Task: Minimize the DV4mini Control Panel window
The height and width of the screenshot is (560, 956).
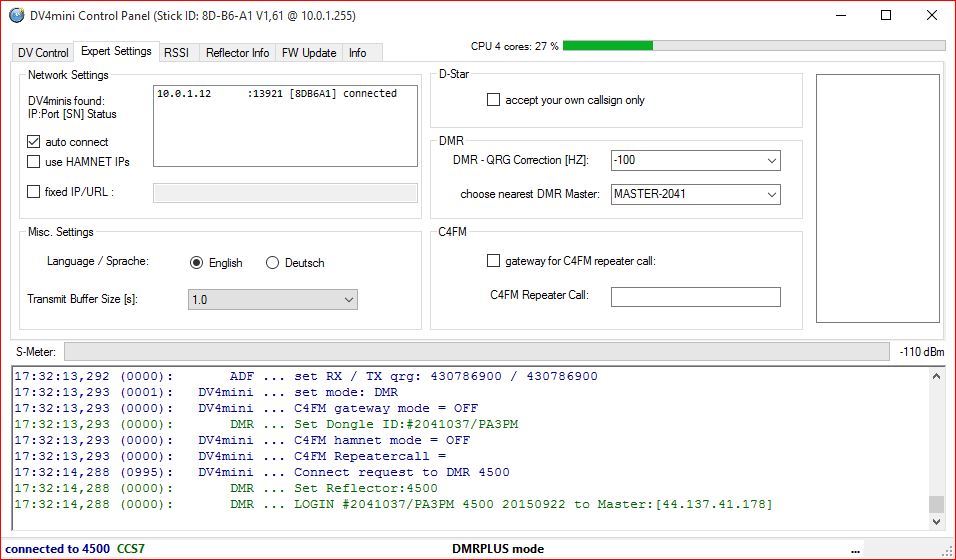Action: click(x=841, y=15)
